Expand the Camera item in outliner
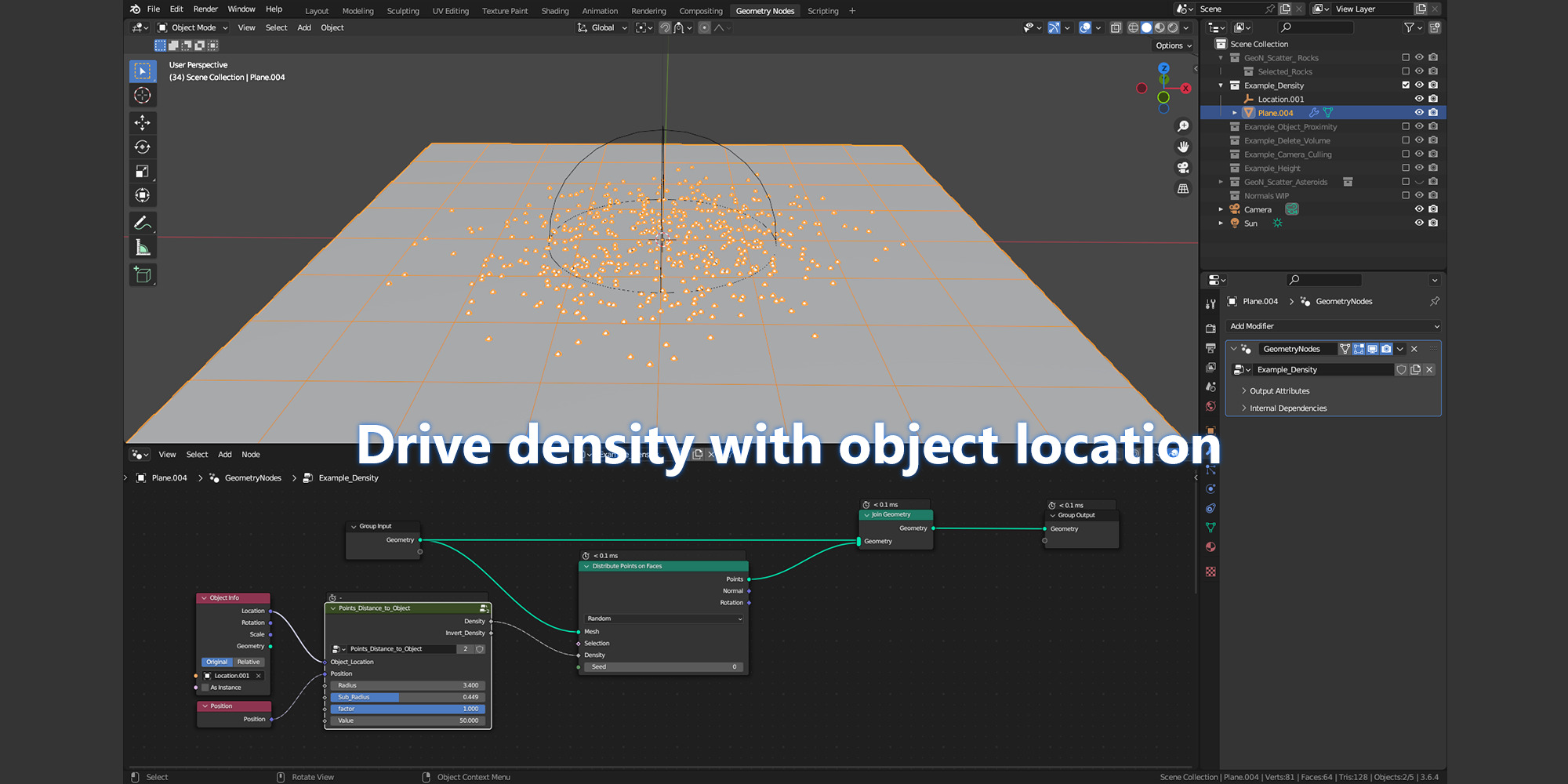The height and width of the screenshot is (784, 1568). [1221, 209]
